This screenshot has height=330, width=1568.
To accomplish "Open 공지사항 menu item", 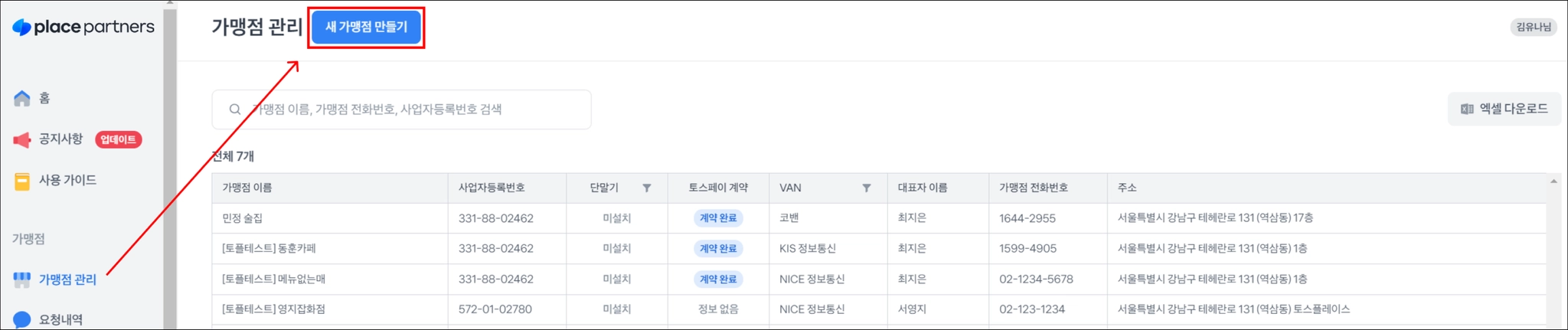I will (x=61, y=139).
